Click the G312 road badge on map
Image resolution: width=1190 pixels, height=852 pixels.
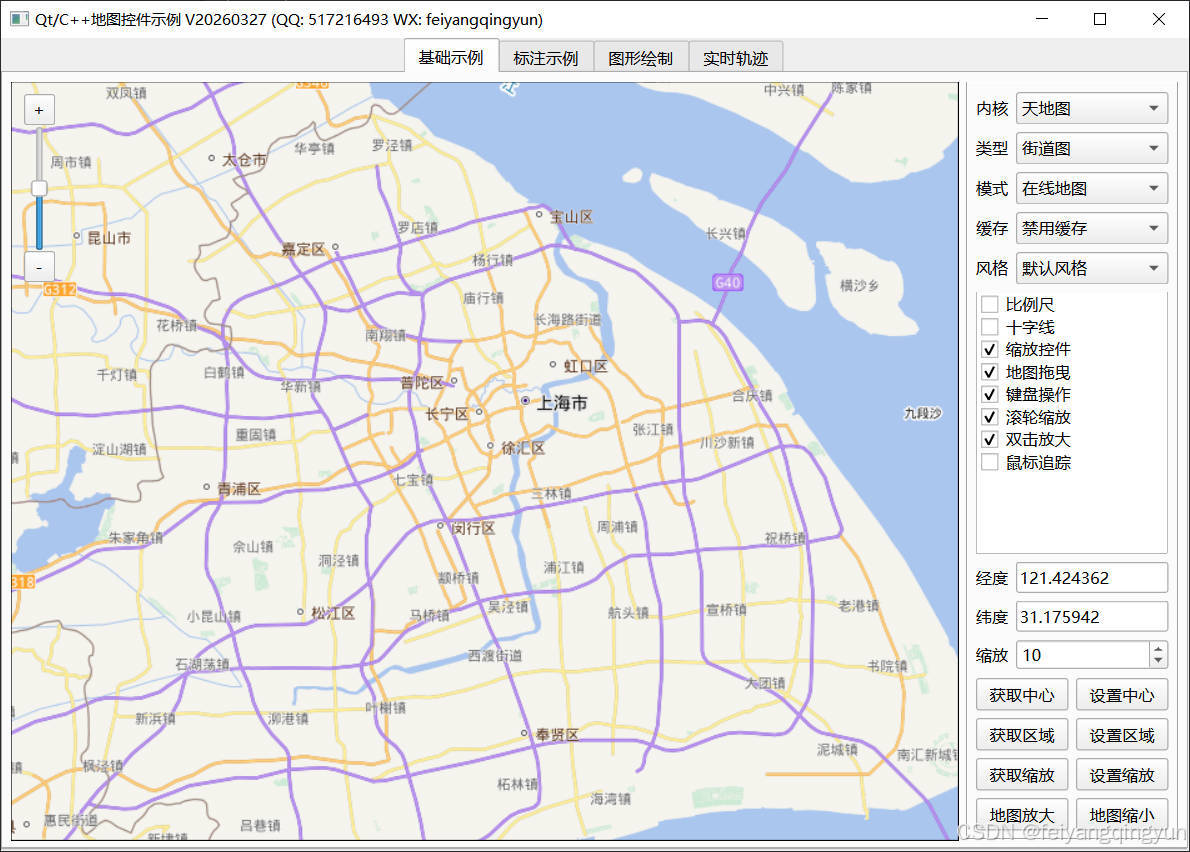(59, 289)
